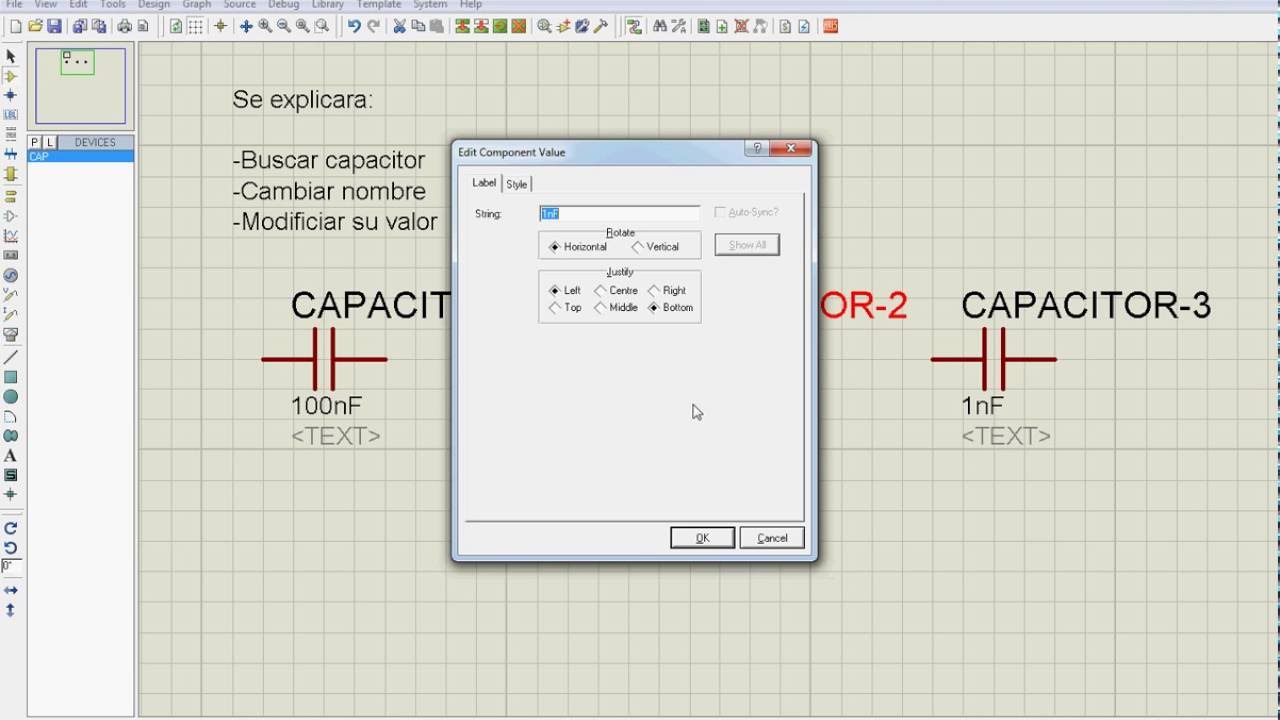This screenshot has width=1280, height=720.
Task: Click the Search and Tag binoculars icon
Action: pos(659,26)
